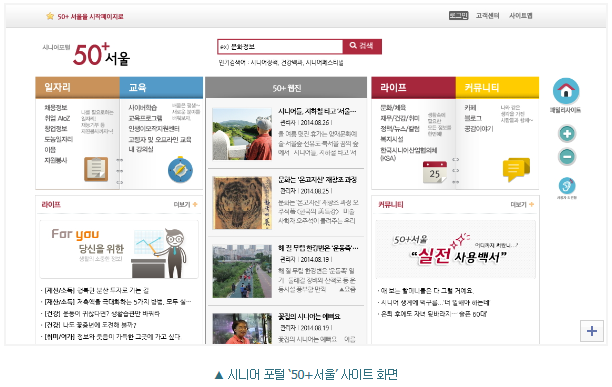Click the plus button at bottom right corner
Screen dimensions: 612x387
pos(592,331)
